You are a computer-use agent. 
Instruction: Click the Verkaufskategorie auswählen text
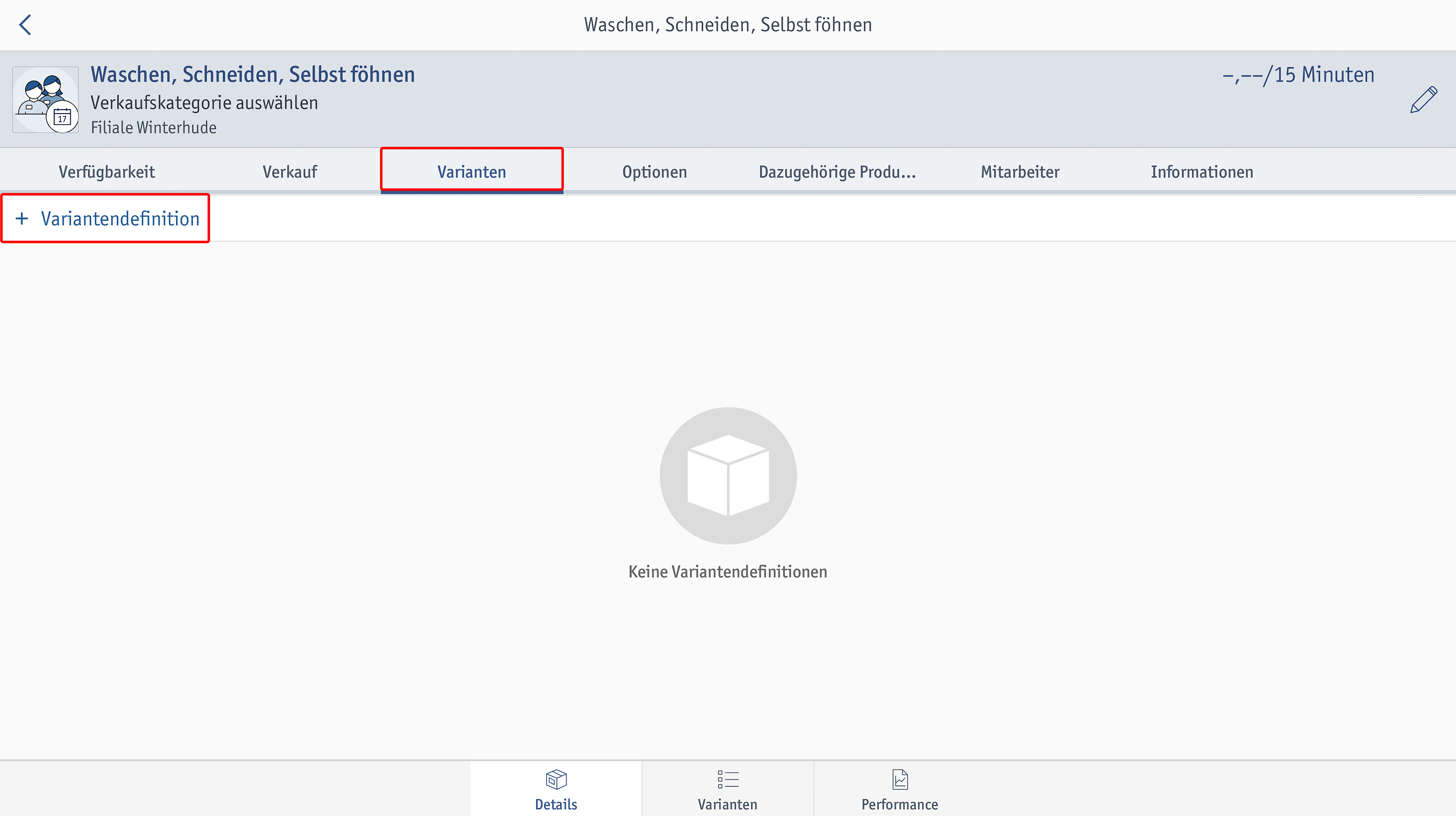tap(204, 103)
